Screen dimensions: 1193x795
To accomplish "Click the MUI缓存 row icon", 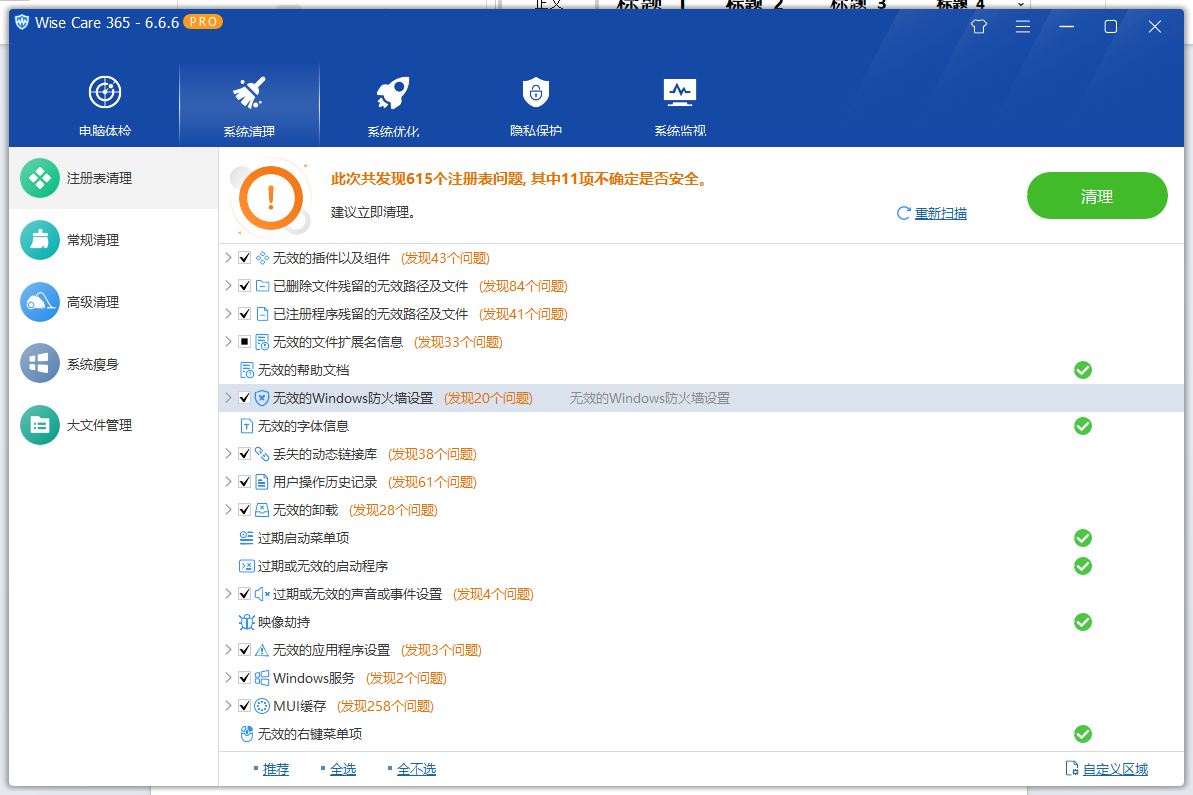I will tap(262, 706).
